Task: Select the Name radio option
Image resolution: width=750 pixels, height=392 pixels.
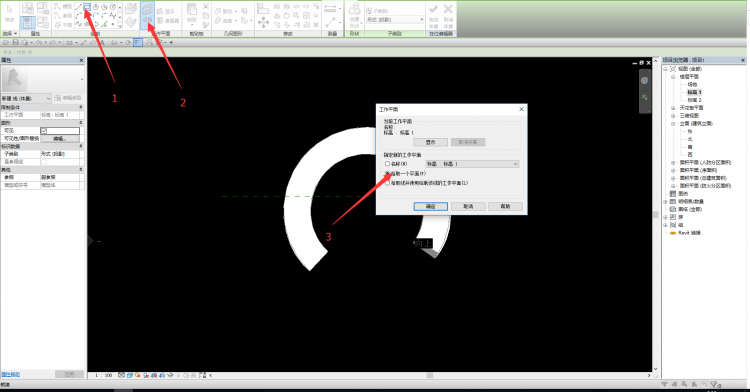Action: point(387,164)
